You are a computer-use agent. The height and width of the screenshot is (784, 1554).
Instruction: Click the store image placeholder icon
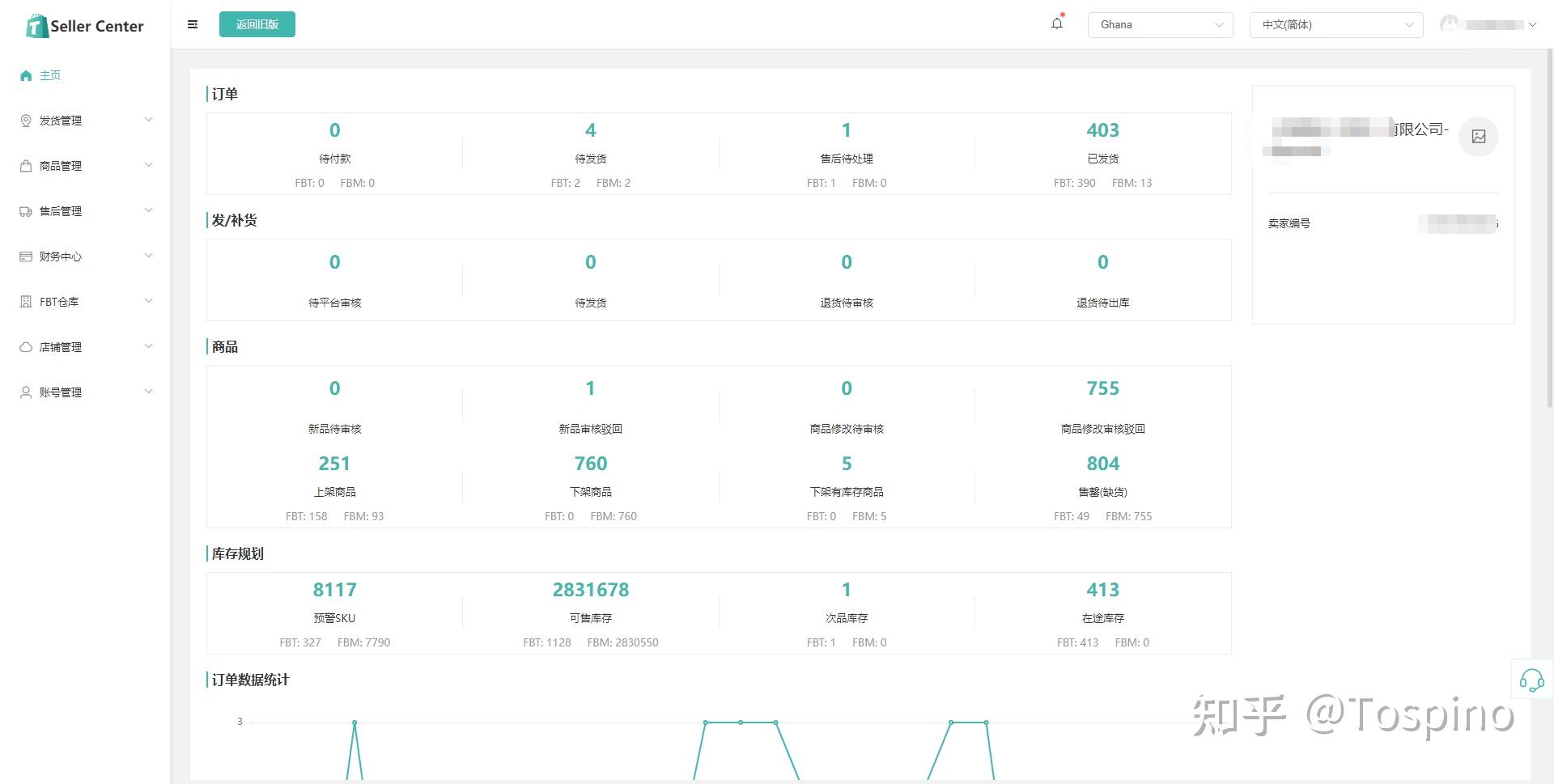(x=1479, y=136)
